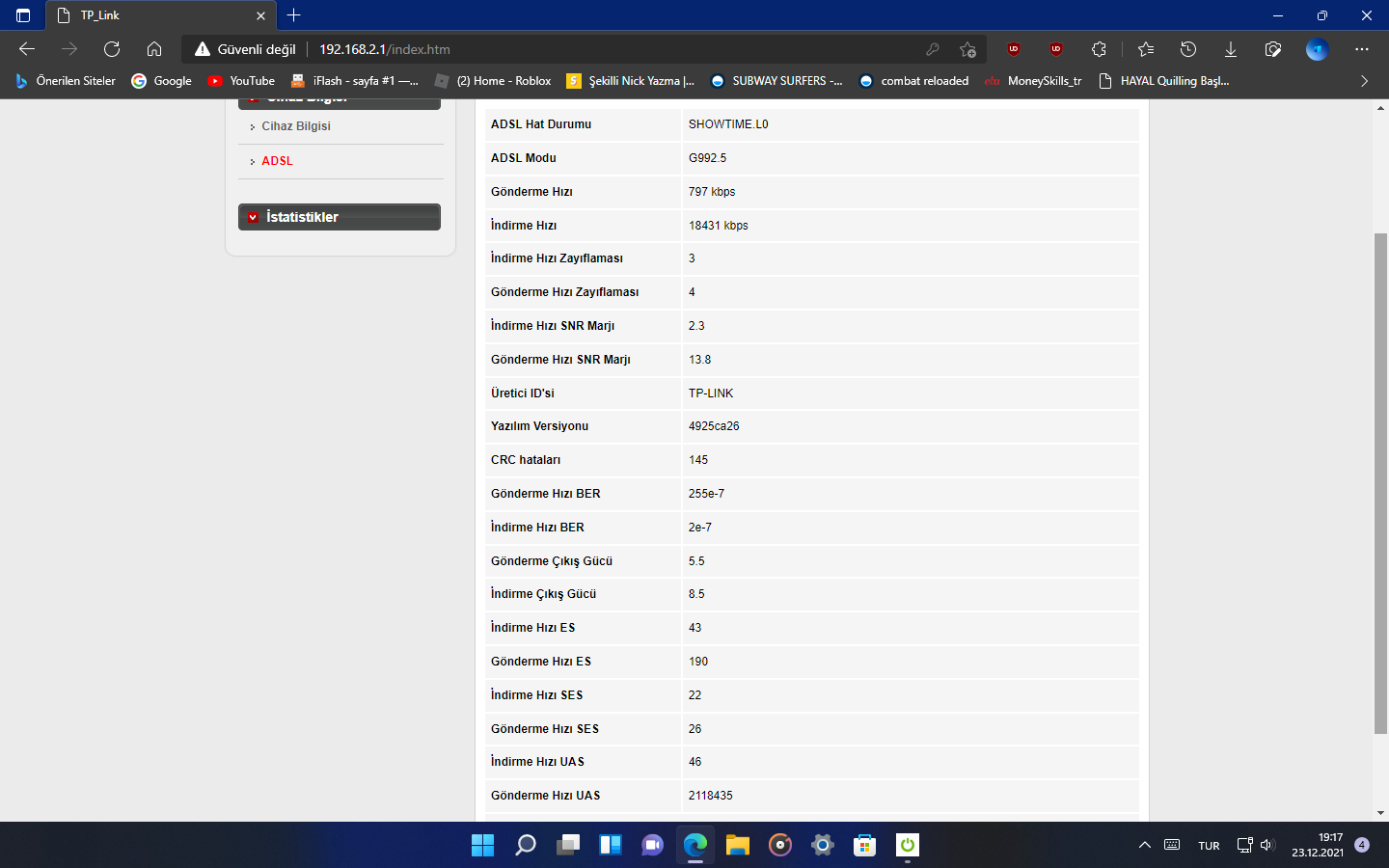The width and height of the screenshot is (1389, 868).
Task: Open the Settings and more menu
Action: point(1362,49)
